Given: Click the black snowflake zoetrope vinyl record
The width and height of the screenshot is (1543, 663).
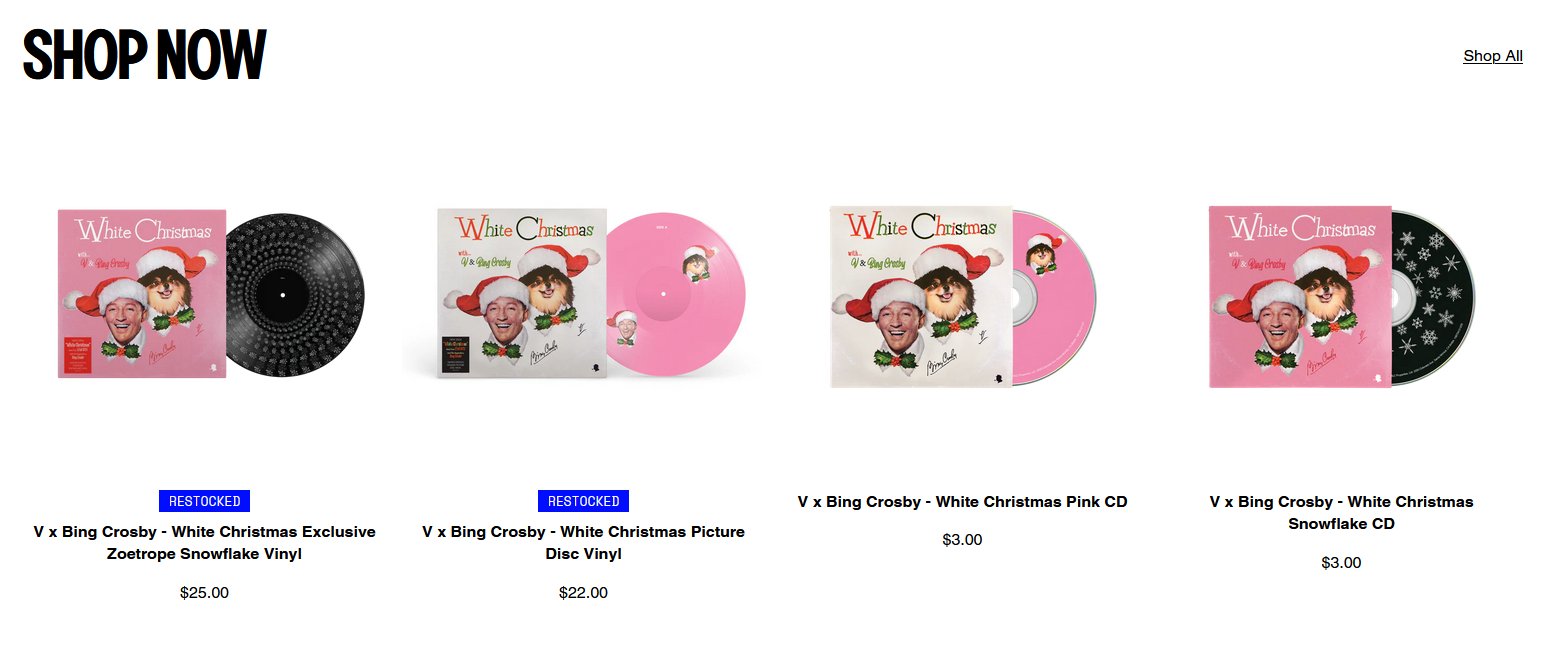Looking at the screenshot, I should [x=296, y=295].
